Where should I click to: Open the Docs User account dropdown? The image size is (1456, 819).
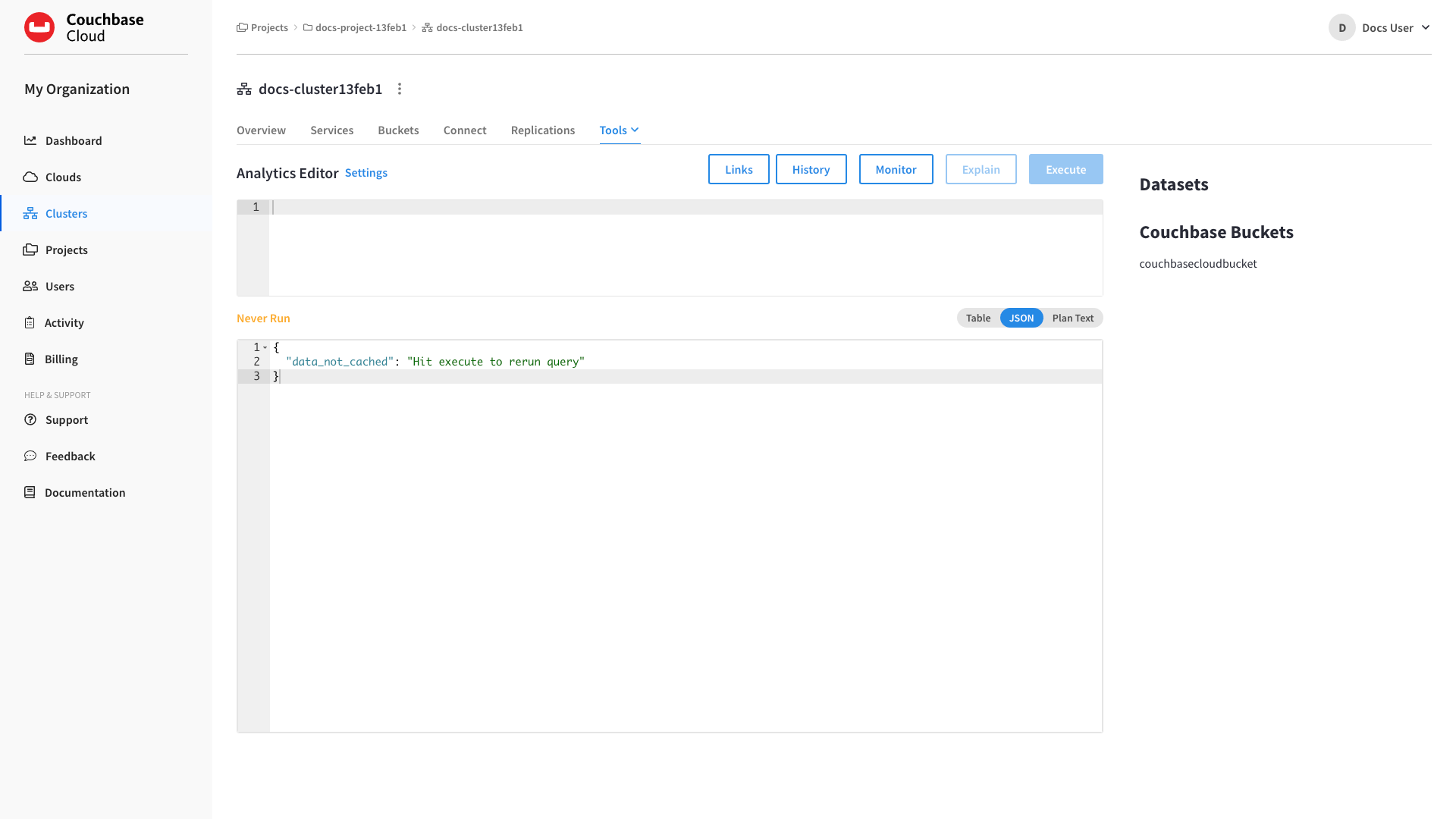click(x=1387, y=27)
